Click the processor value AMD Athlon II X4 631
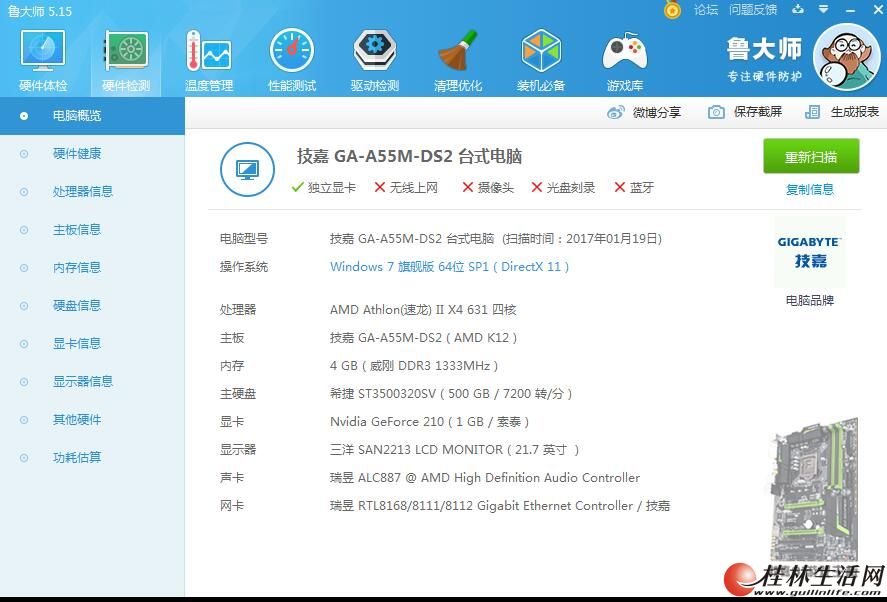887x602 pixels. [x=423, y=309]
